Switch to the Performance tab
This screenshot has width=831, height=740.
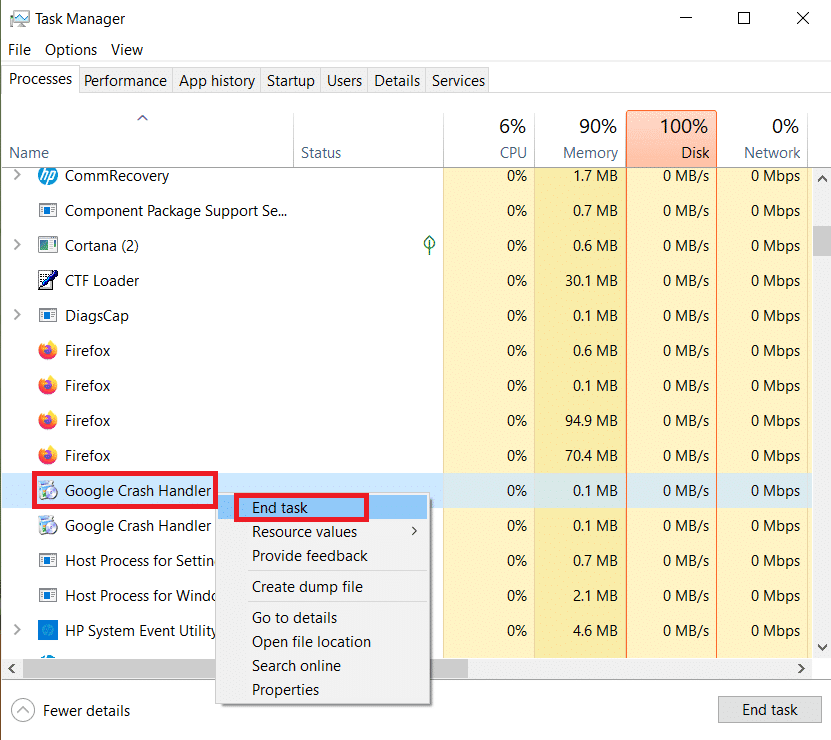pos(125,81)
